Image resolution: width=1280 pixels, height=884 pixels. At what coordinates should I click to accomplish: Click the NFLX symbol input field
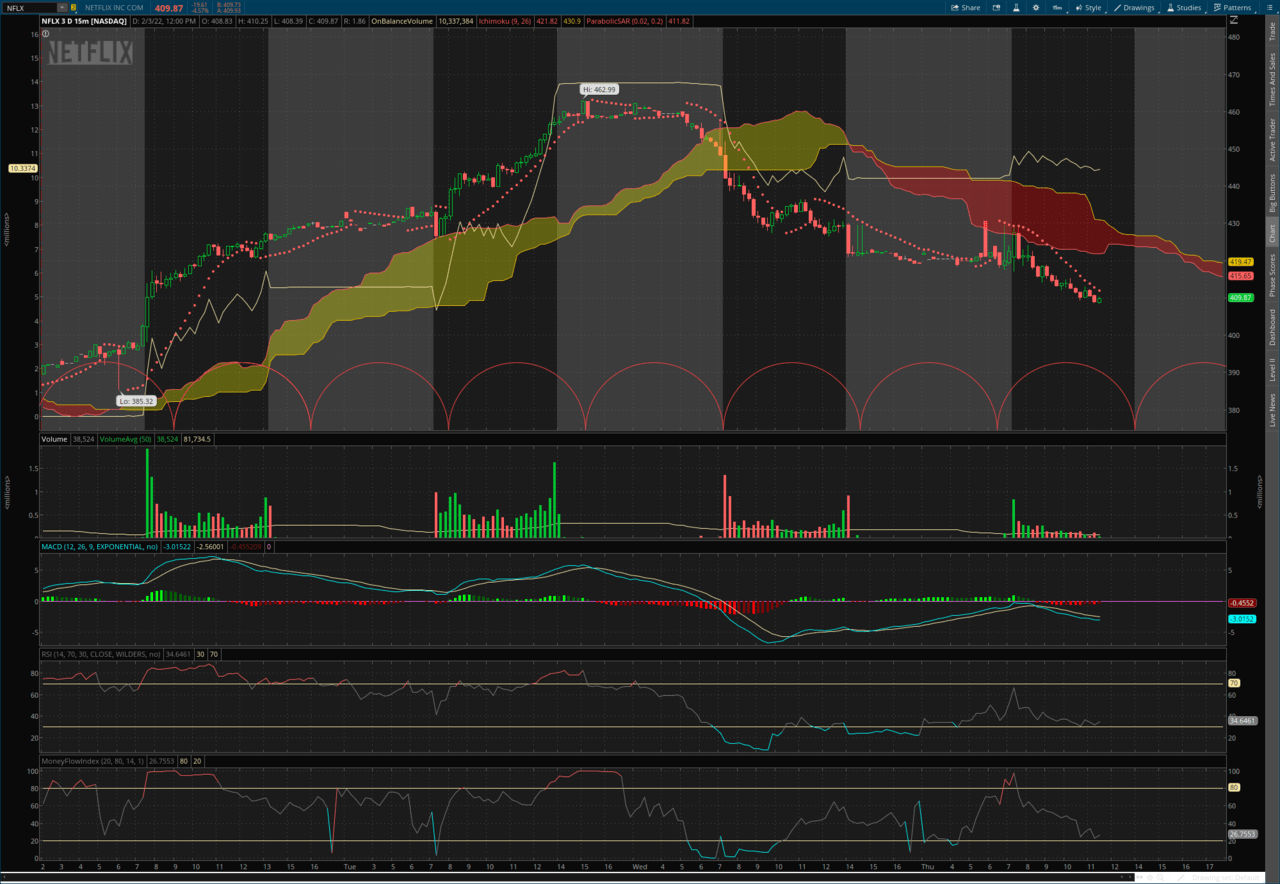[x=30, y=8]
